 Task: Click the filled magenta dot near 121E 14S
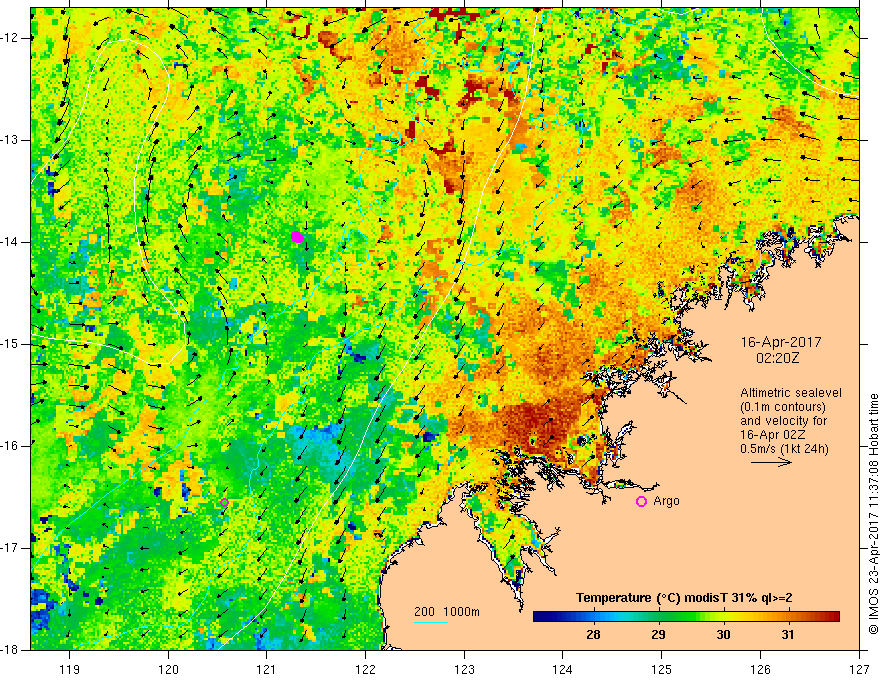[297, 237]
